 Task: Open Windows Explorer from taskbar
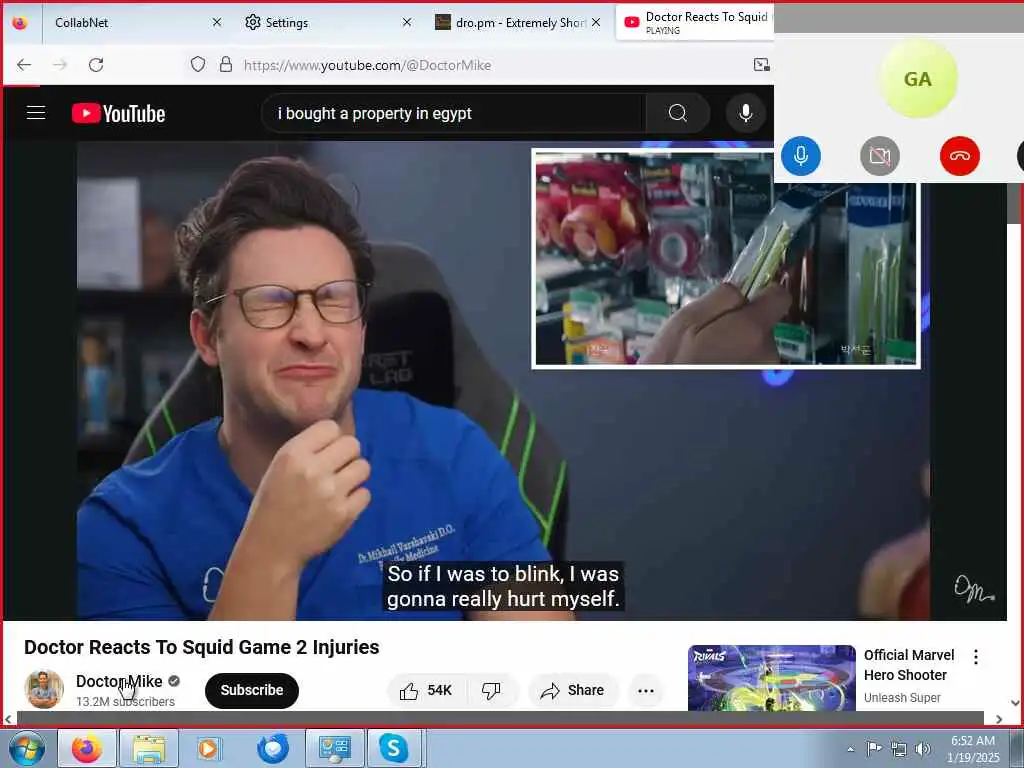(149, 748)
